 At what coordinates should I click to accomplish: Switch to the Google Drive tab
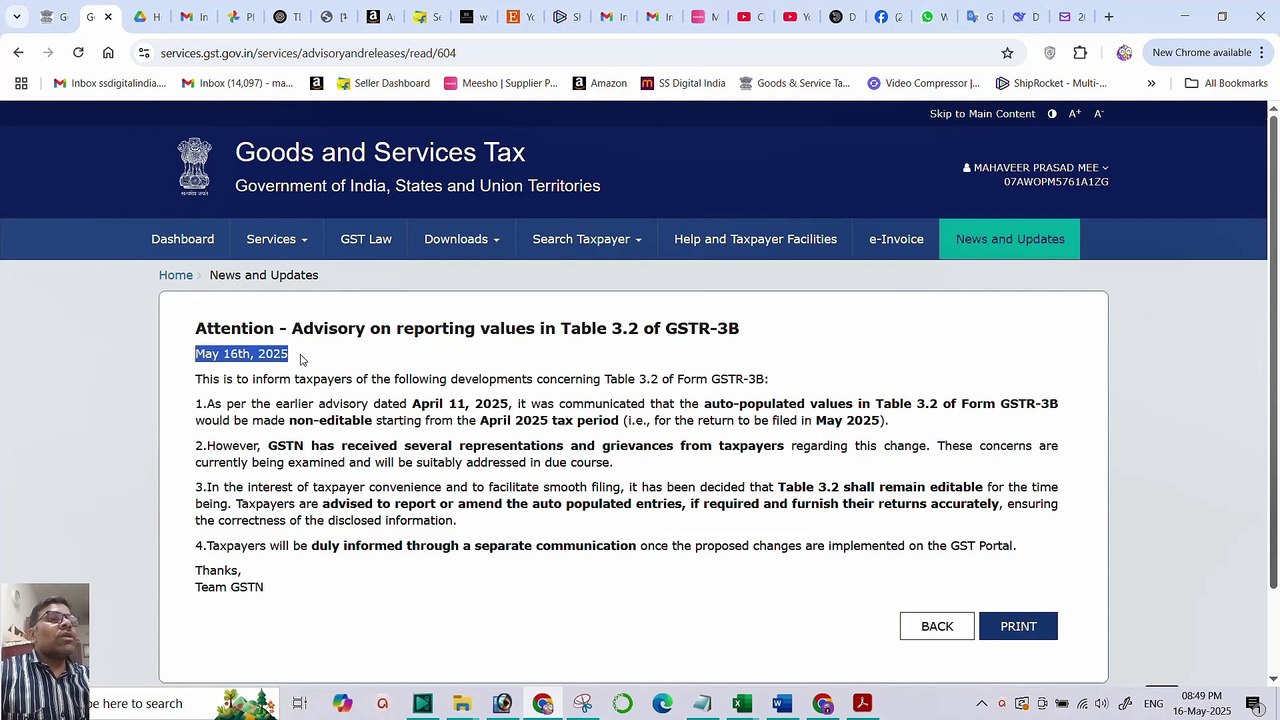(147, 16)
